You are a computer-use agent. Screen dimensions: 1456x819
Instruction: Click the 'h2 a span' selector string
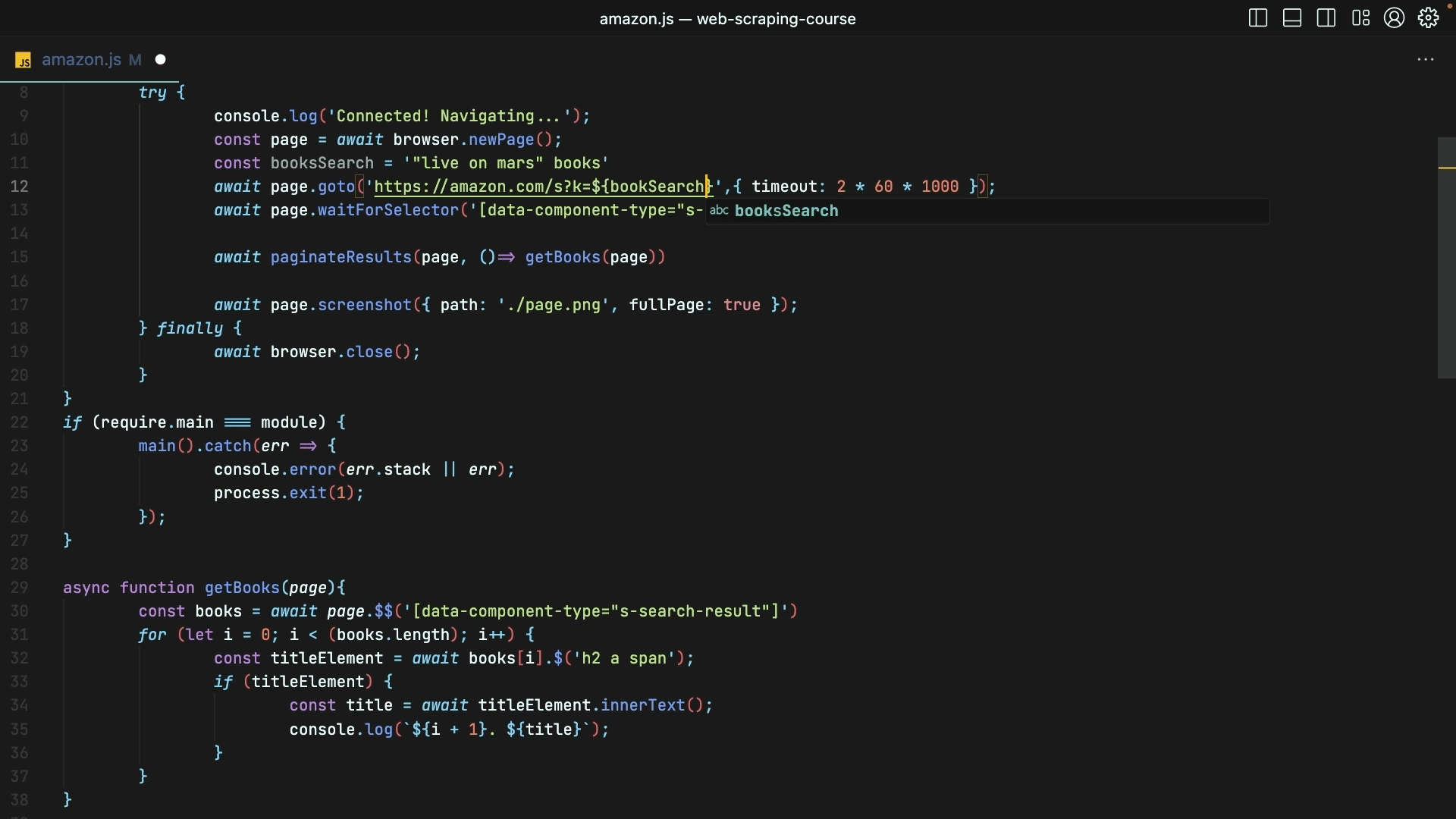[x=624, y=658]
